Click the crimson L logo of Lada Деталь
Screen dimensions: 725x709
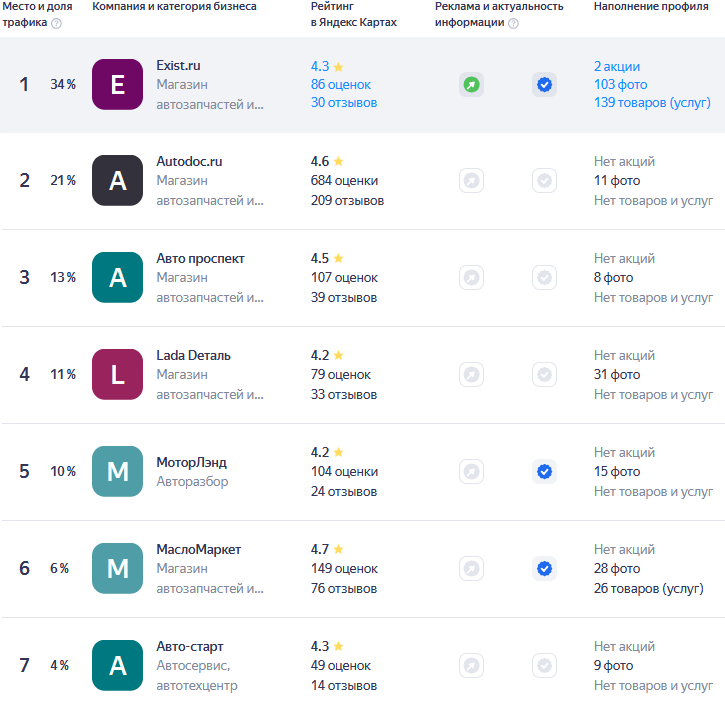(117, 374)
